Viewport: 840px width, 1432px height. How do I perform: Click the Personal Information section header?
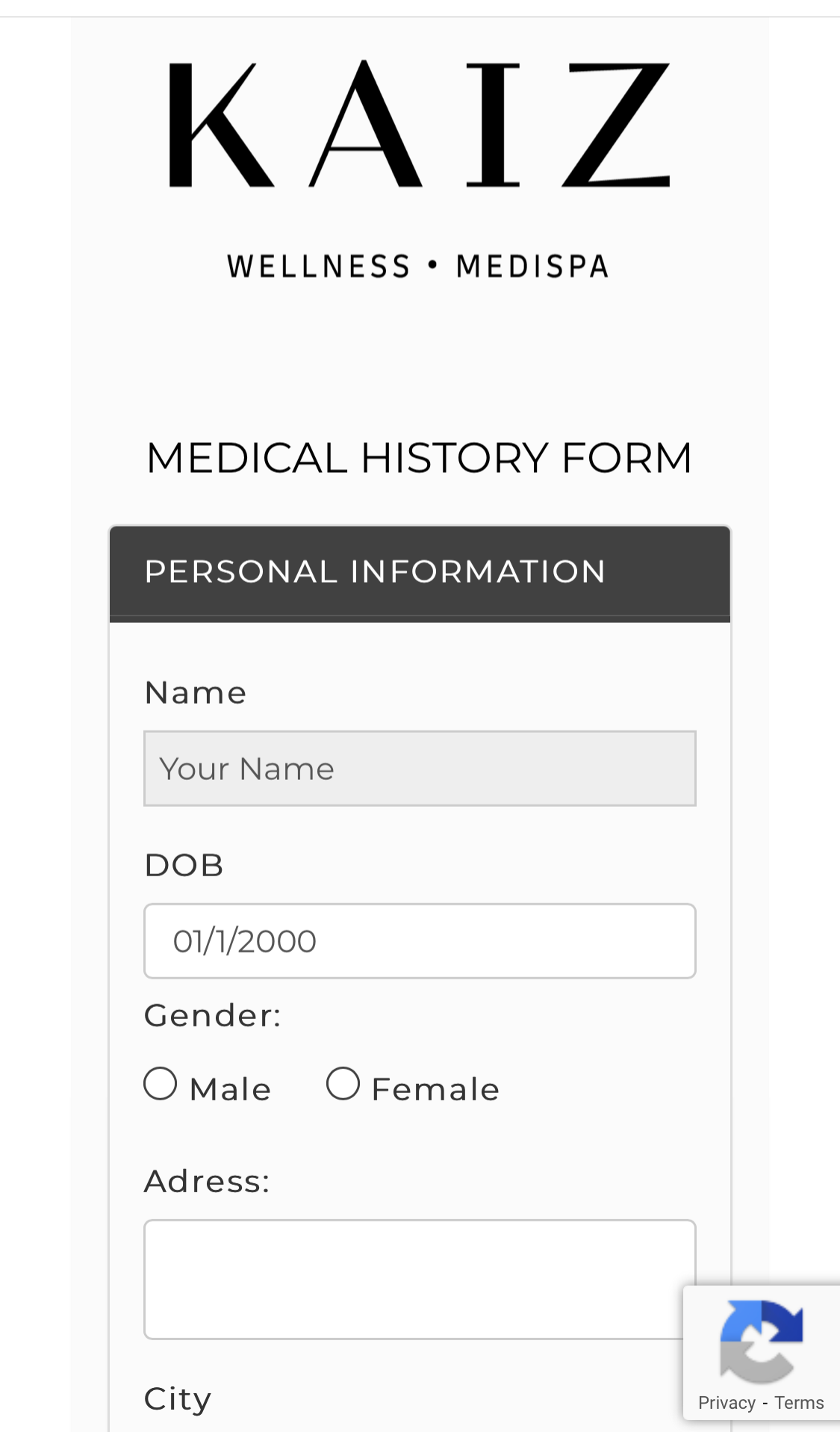(x=420, y=573)
